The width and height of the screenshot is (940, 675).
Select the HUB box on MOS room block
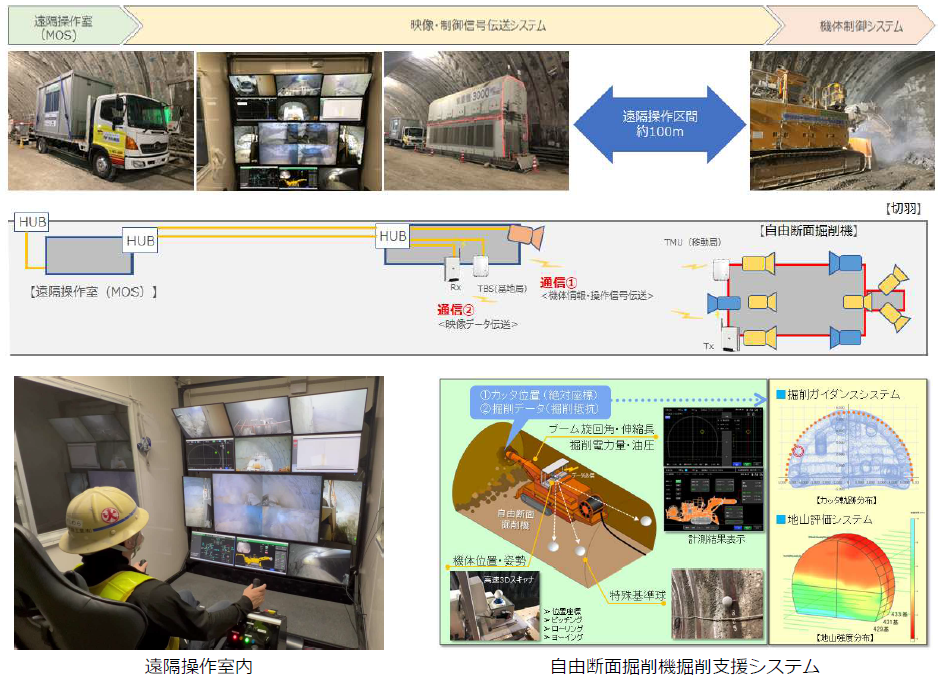click(140, 240)
